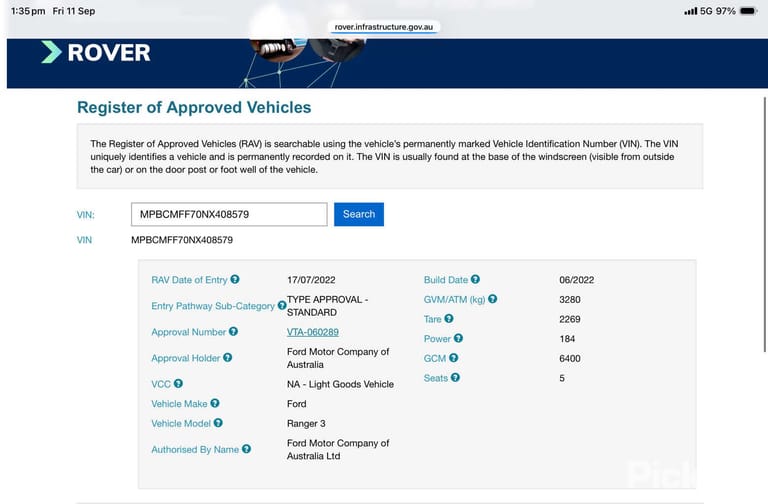Click GVM/ATM (kg) help icon
The image size is (768, 504).
492,299
